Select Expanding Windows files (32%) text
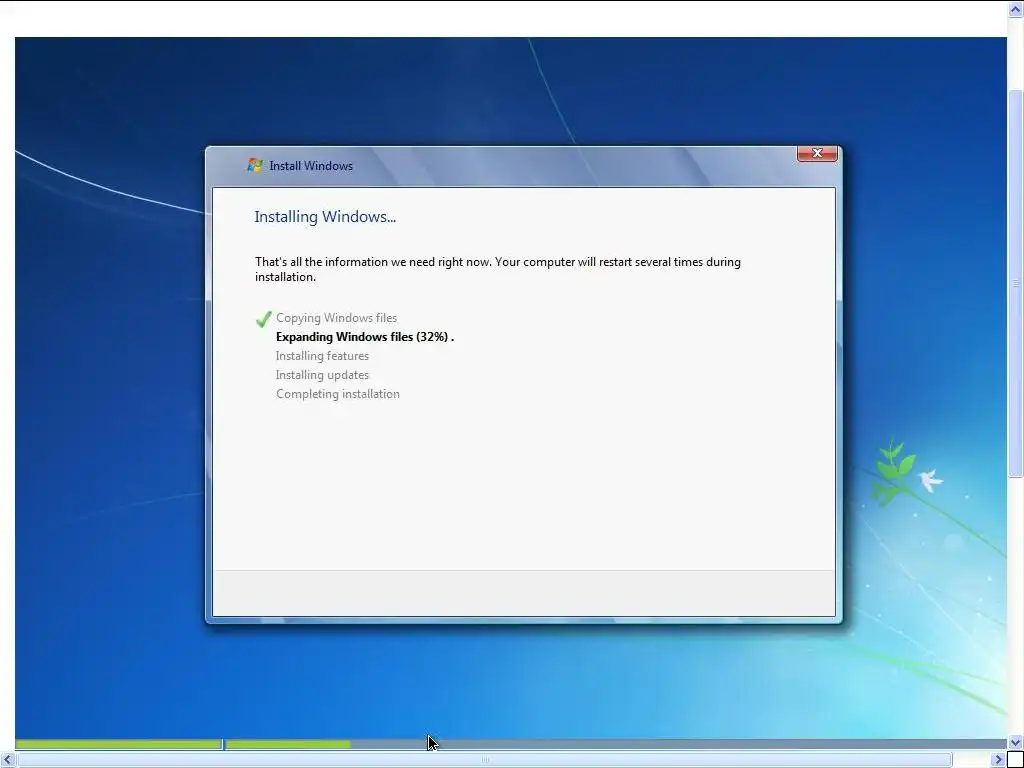Screen dimensions: 1024x768 coord(364,337)
